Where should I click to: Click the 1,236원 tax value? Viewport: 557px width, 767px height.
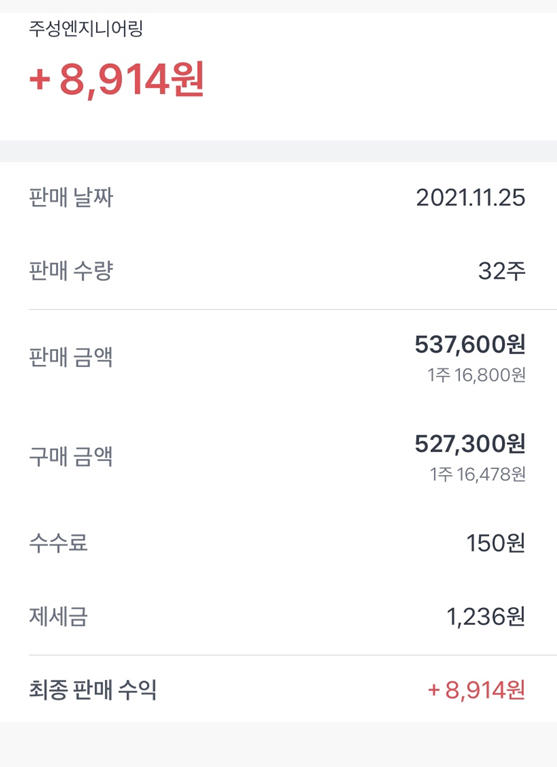[486, 617]
